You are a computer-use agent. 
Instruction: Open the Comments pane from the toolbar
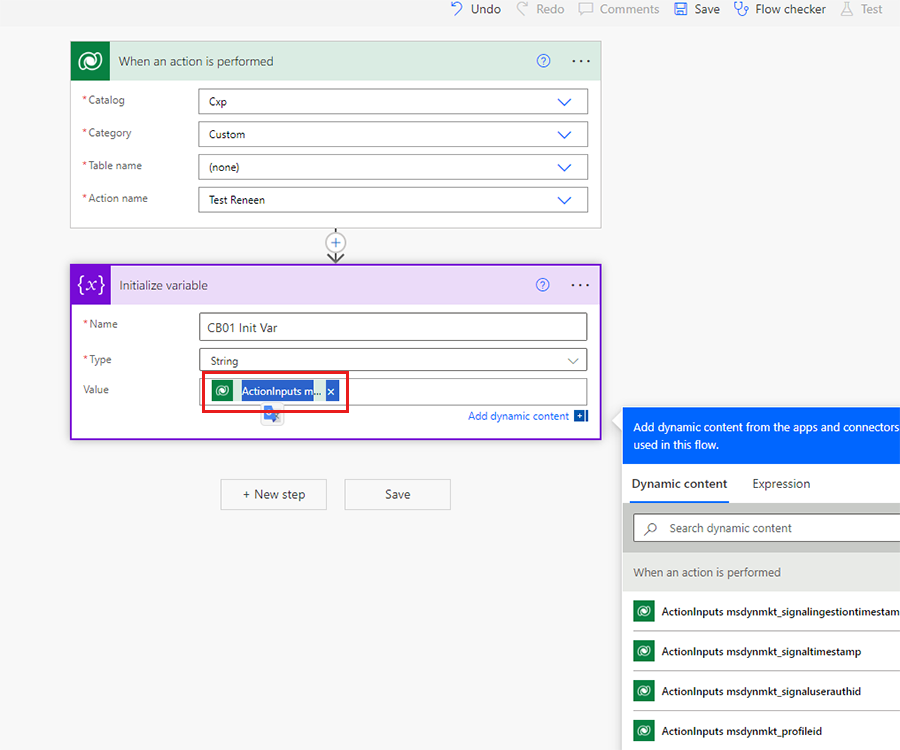coord(619,9)
